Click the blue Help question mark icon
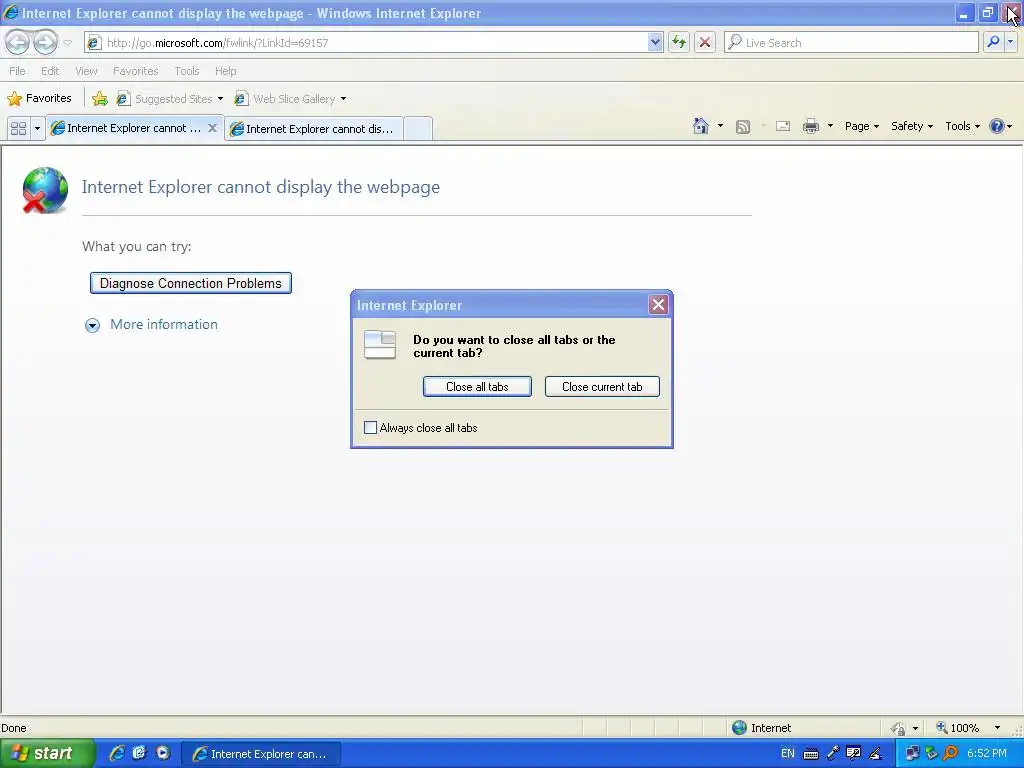 tap(997, 126)
